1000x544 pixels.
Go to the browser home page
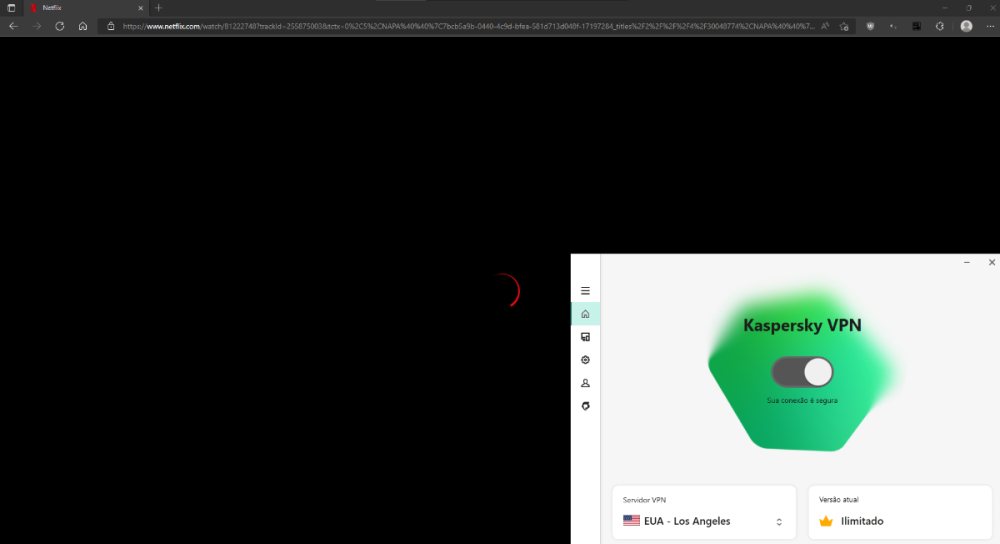(x=83, y=26)
